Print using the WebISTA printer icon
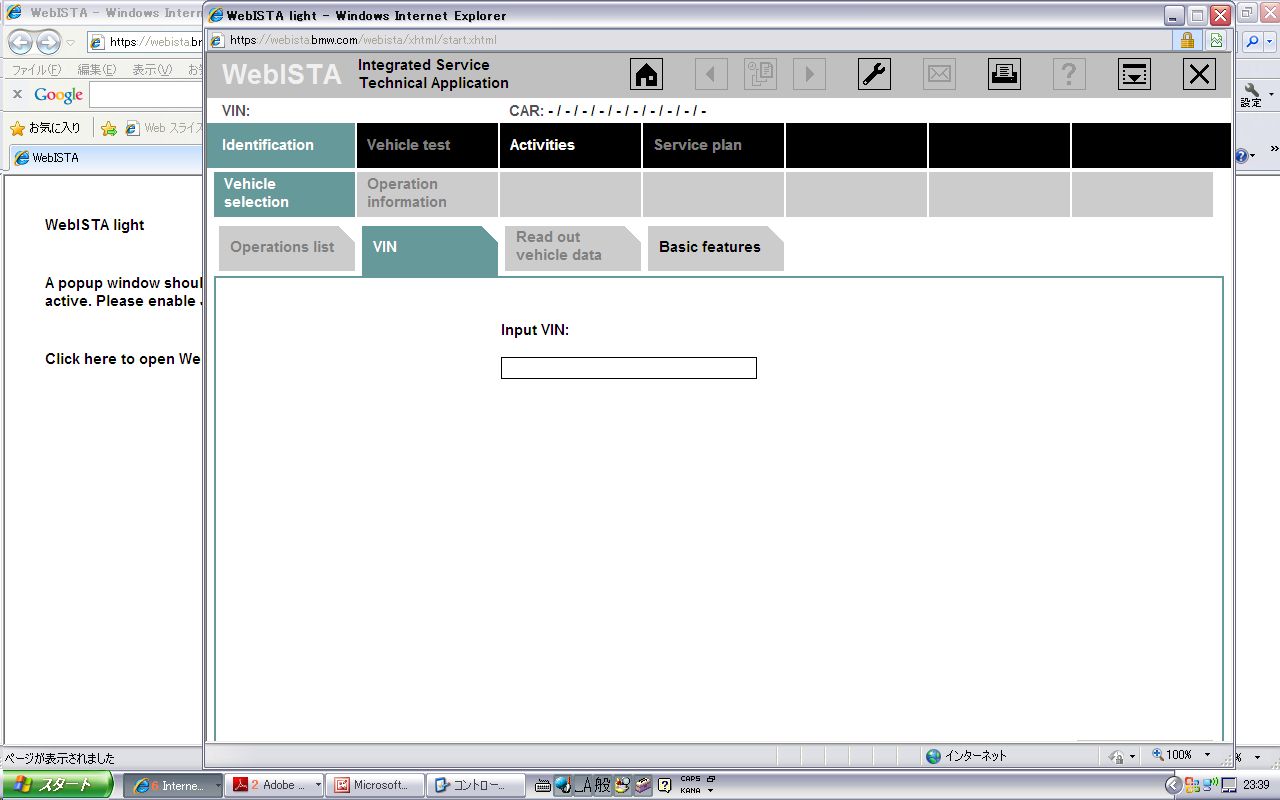Image resolution: width=1280 pixels, height=800 pixels. [1005, 74]
